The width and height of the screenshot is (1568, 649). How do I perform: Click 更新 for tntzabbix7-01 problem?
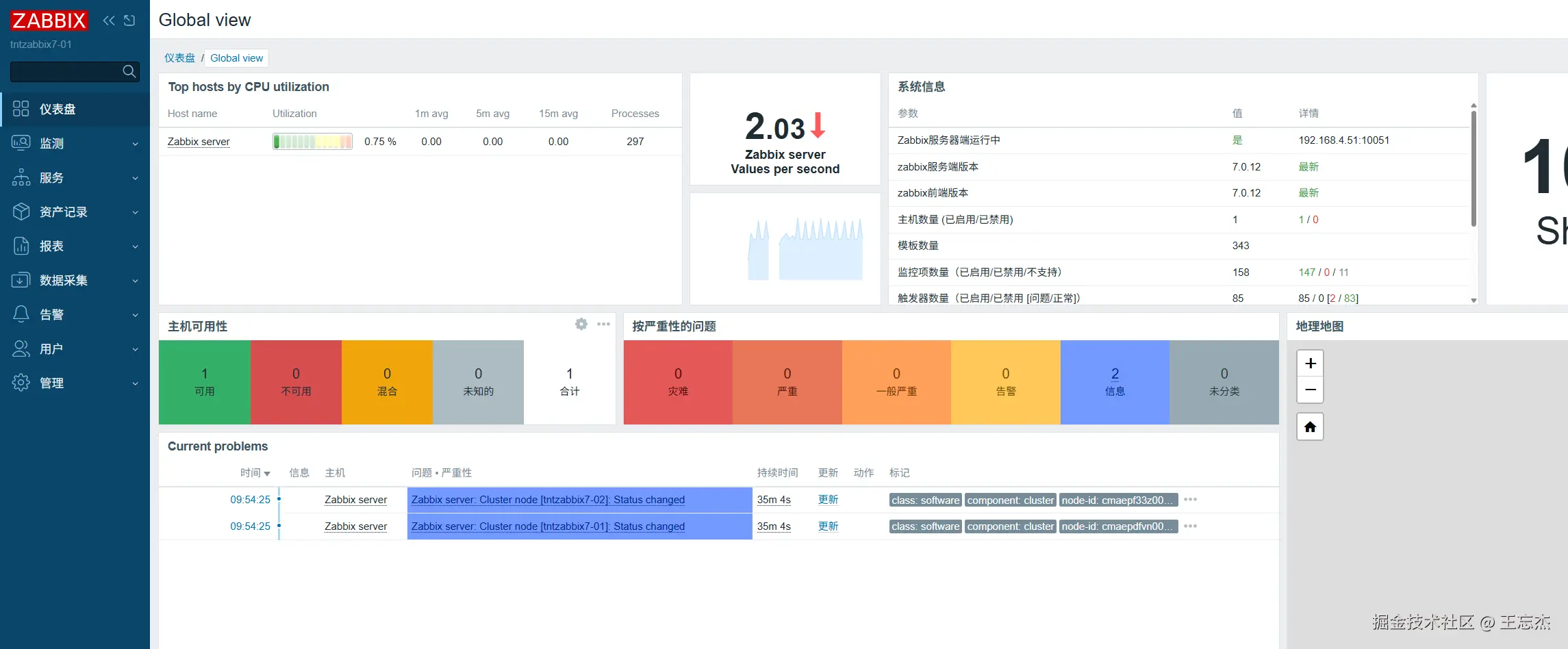828,526
